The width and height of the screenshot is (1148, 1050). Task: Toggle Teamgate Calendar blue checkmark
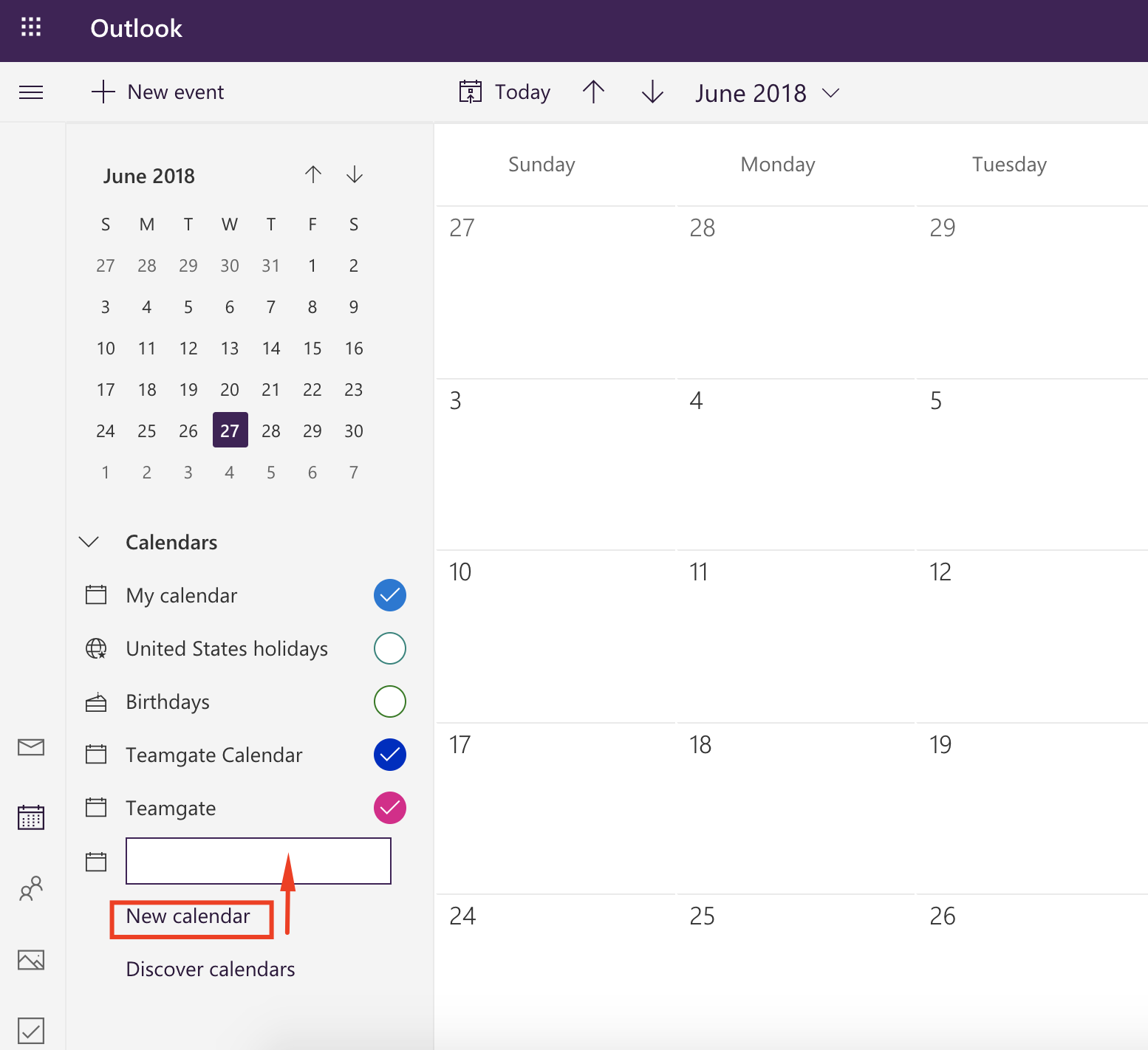pos(390,755)
